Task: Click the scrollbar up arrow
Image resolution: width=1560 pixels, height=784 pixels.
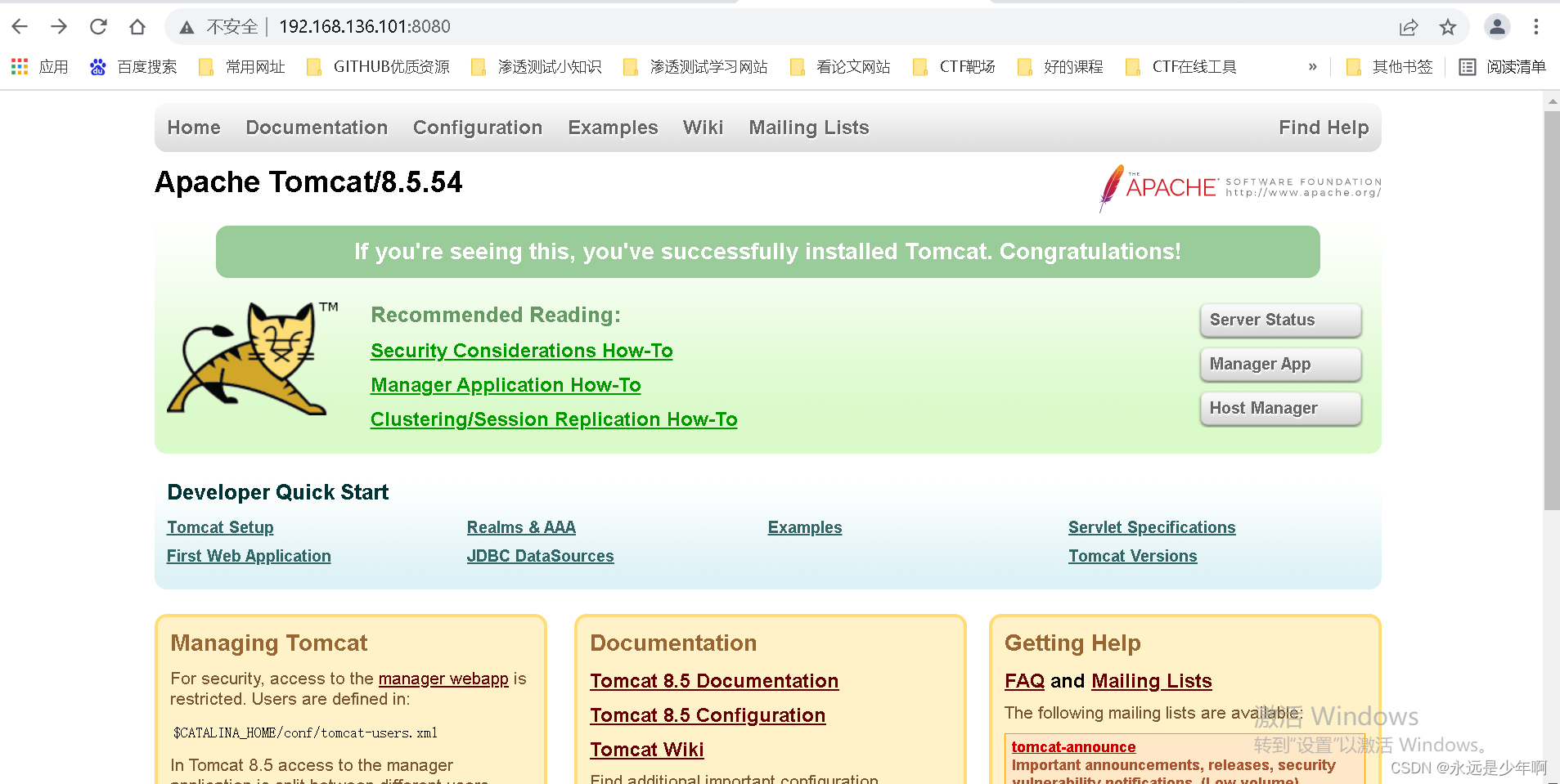Action: [1552, 101]
